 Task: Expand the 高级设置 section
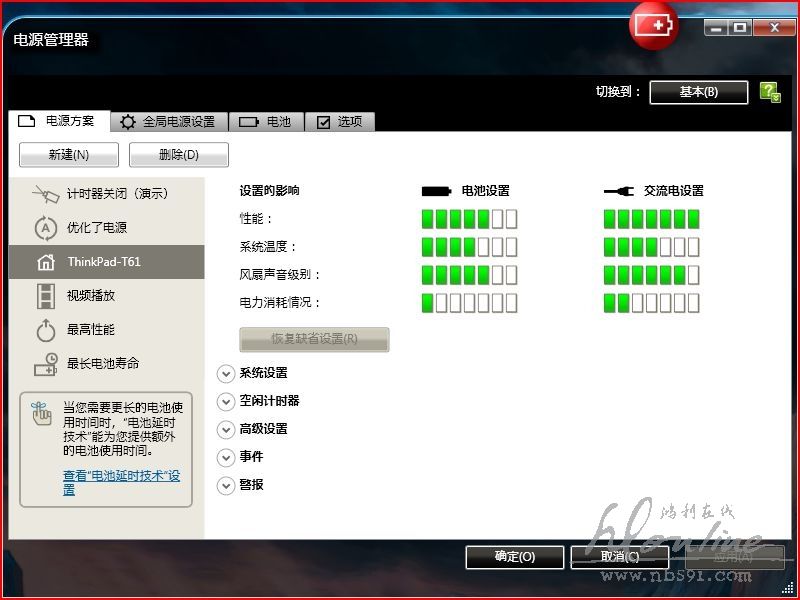click(226, 430)
